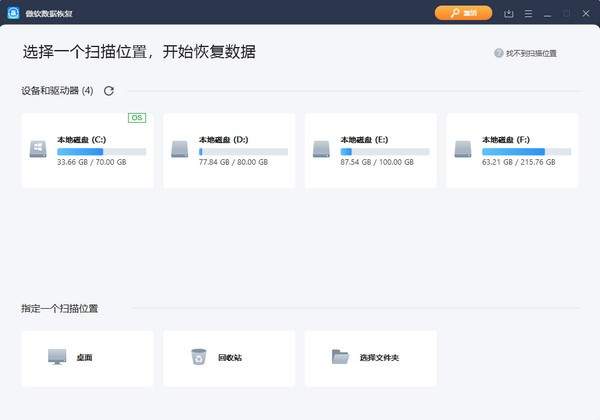Click the 桌面 desktop monitor icon
The height and width of the screenshot is (420, 600).
(57, 357)
